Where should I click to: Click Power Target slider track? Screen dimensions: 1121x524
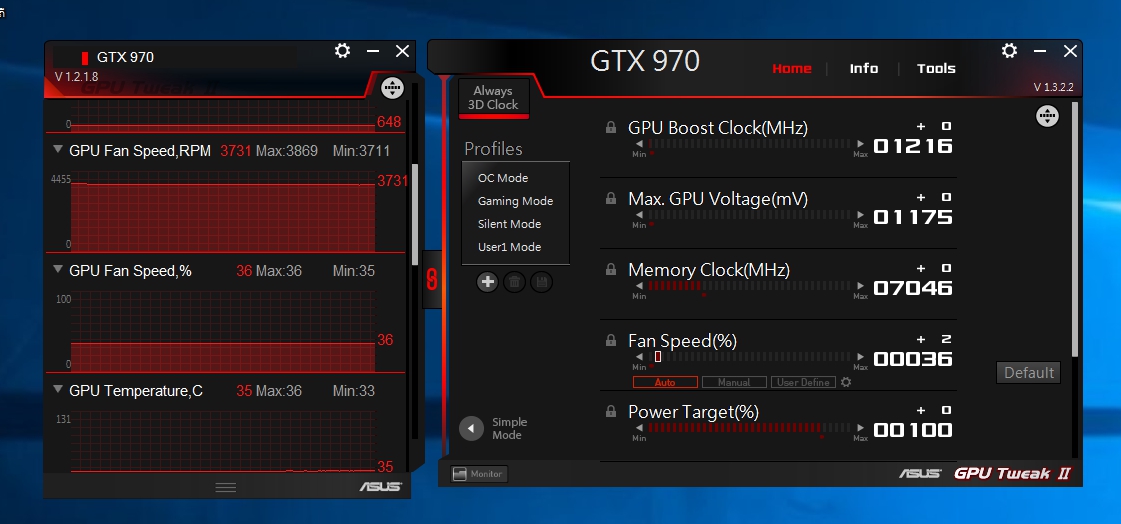click(750, 427)
